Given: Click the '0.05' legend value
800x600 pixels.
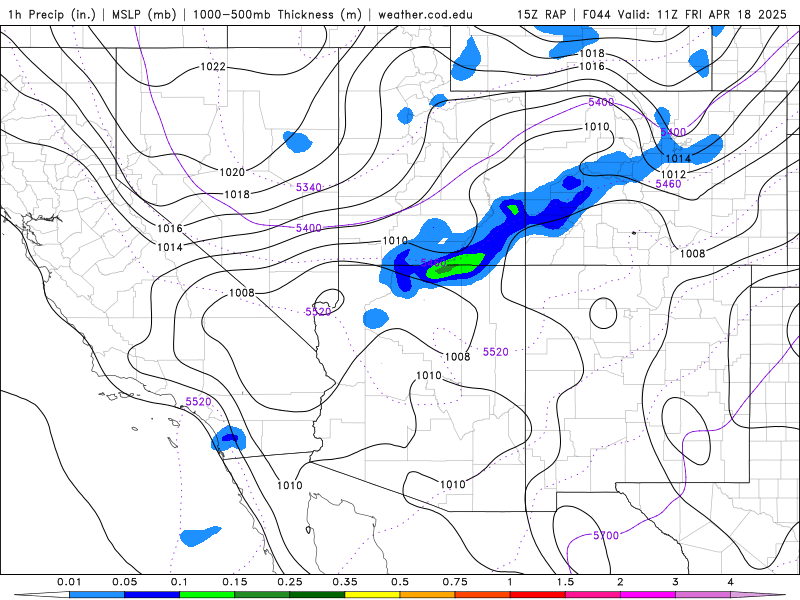Looking at the screenshot, I should 124,582.
